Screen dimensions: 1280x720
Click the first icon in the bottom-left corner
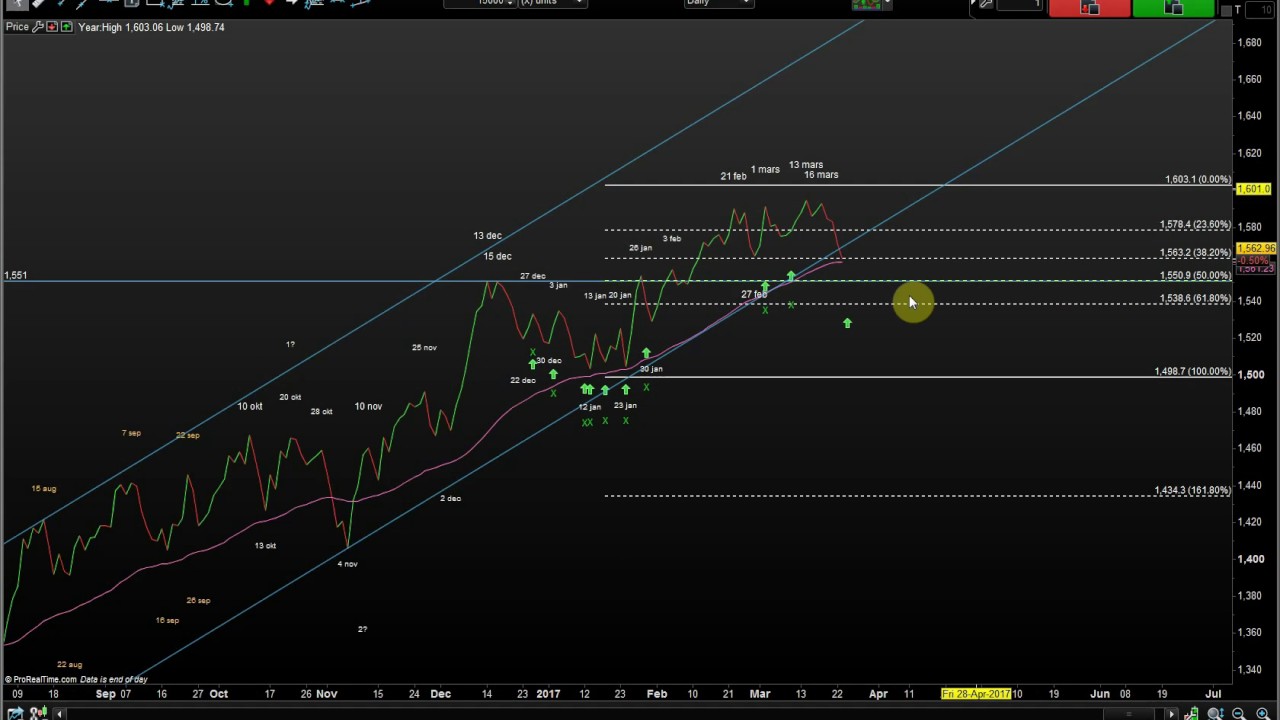(x=16, y=713)
